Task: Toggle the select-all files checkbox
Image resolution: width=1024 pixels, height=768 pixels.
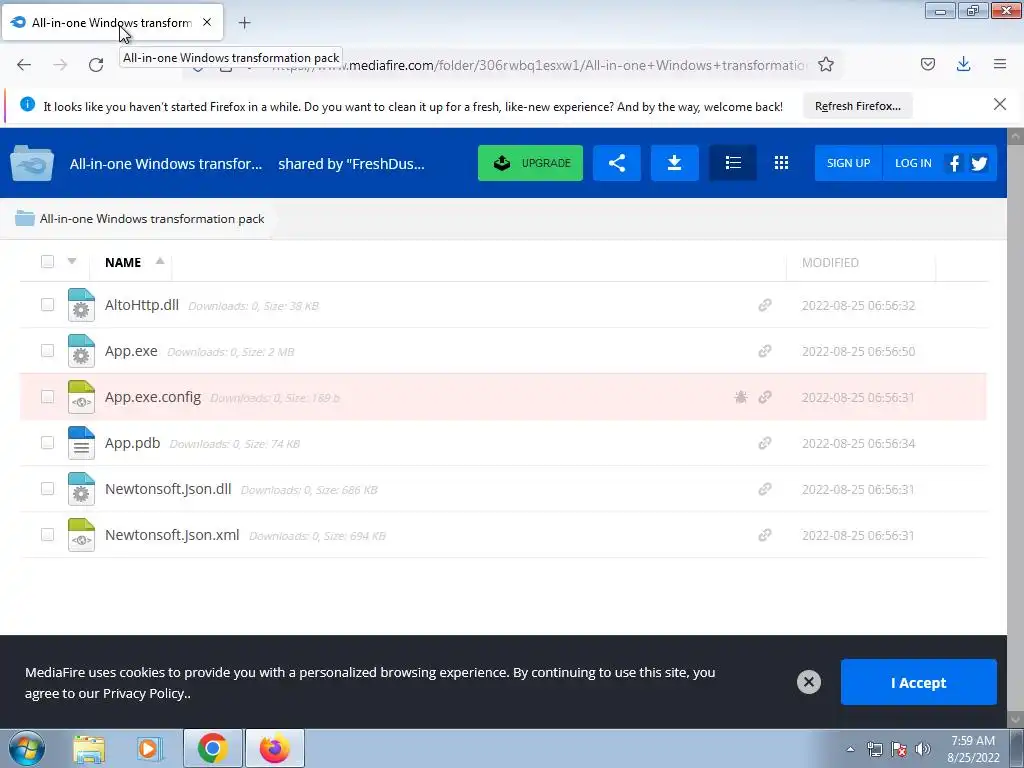Action: click(x=47, y=262)
